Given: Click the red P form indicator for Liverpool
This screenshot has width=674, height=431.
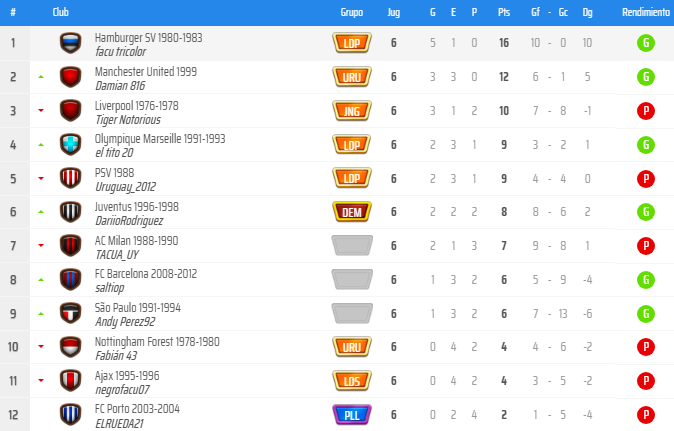Looking at the screenshot, I should (x=646, y=111).
